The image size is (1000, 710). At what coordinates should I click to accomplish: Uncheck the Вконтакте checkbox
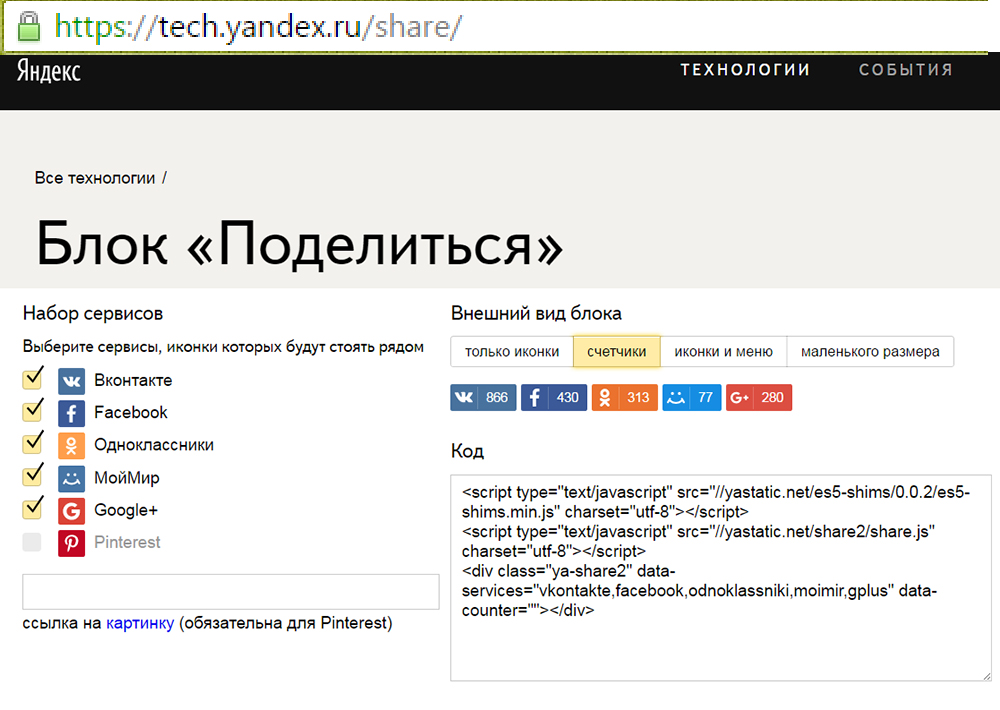[33, 379]
